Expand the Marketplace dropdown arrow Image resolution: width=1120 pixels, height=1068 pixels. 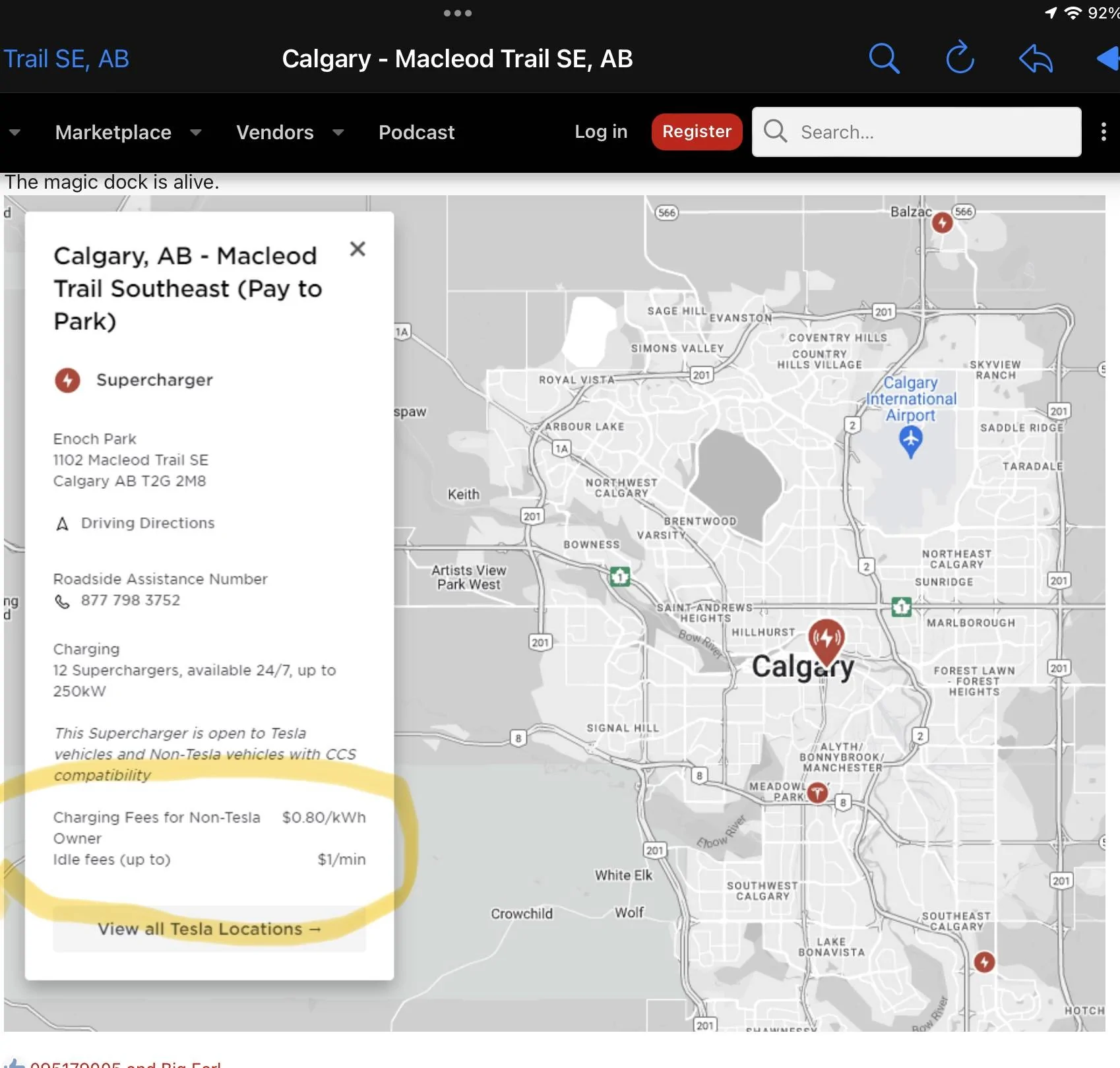pyautogui.click(x=195, y=133)
